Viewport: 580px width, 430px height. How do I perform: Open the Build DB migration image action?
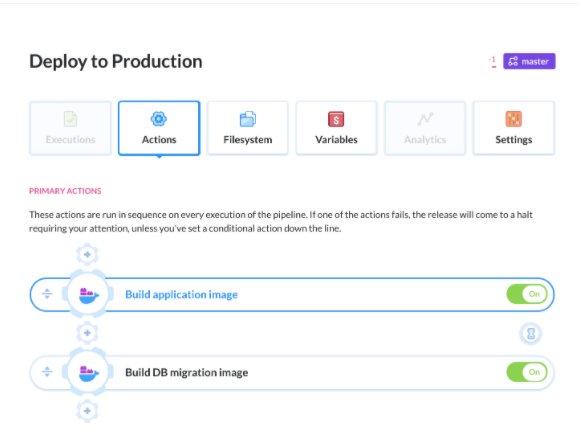[186, 372]
